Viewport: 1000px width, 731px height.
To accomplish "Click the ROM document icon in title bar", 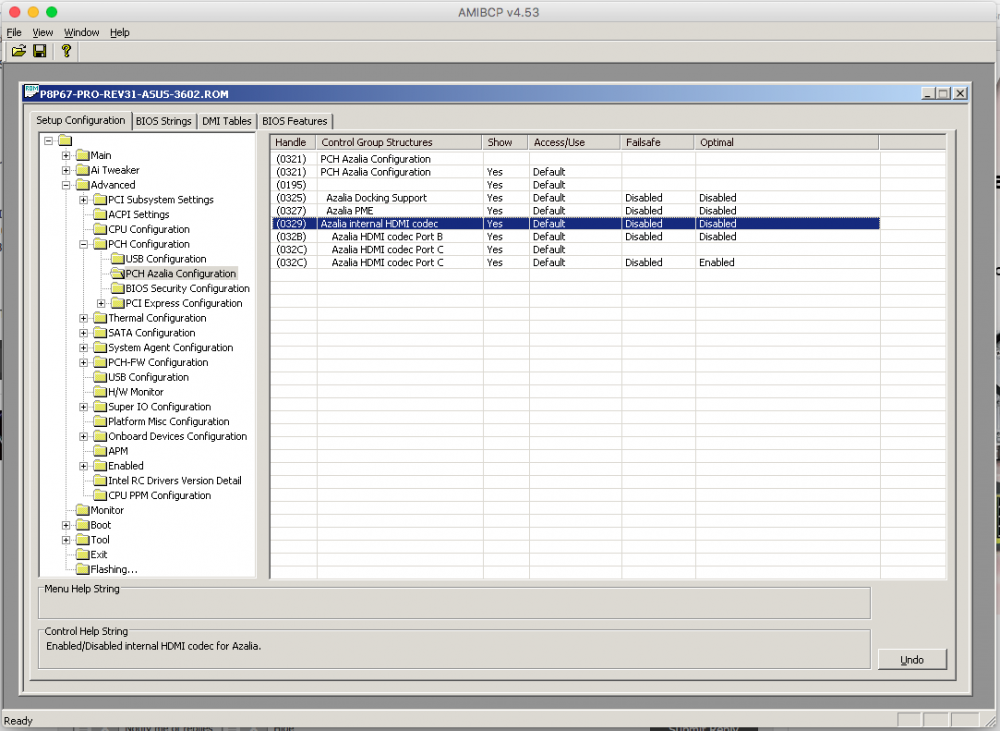I will (x=31, y=92).
